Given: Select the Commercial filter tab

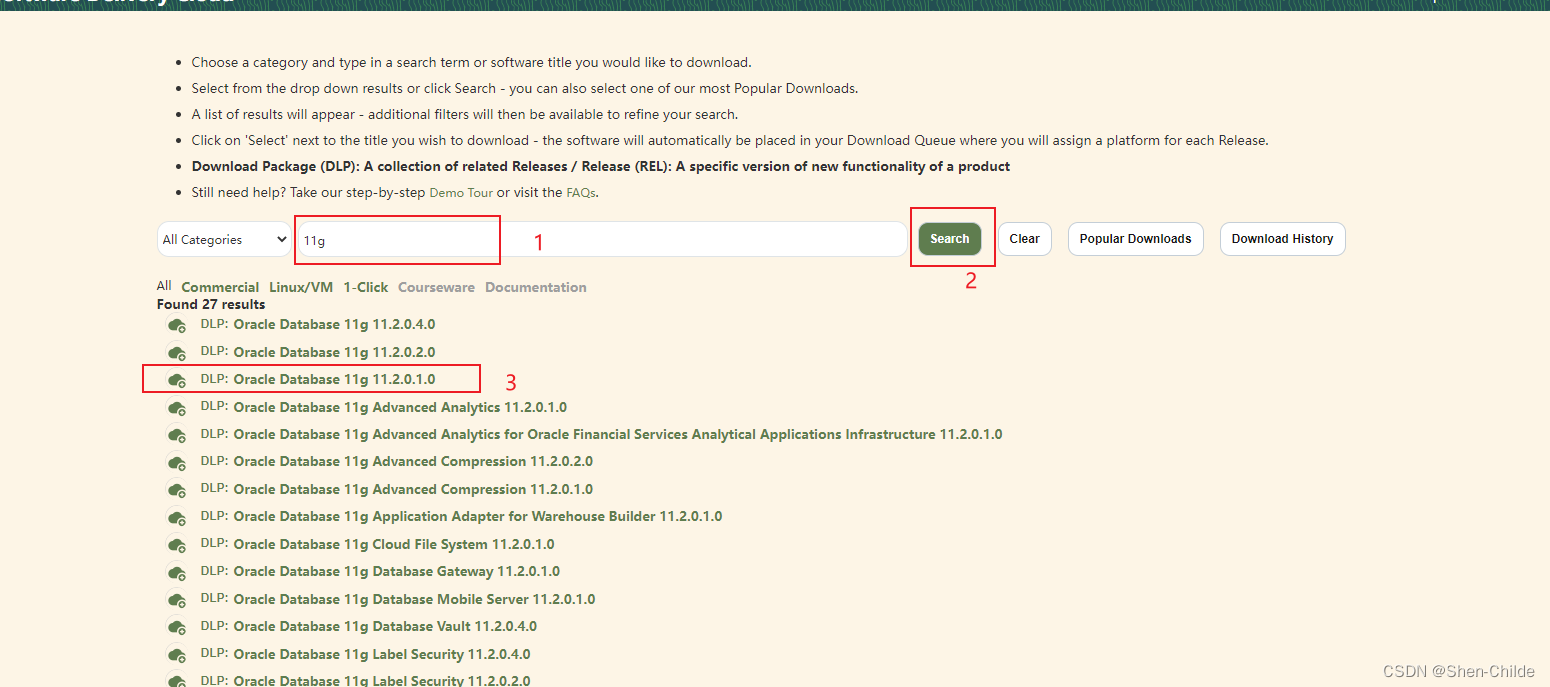Looking at the screenshot, I should click(220, 287).
